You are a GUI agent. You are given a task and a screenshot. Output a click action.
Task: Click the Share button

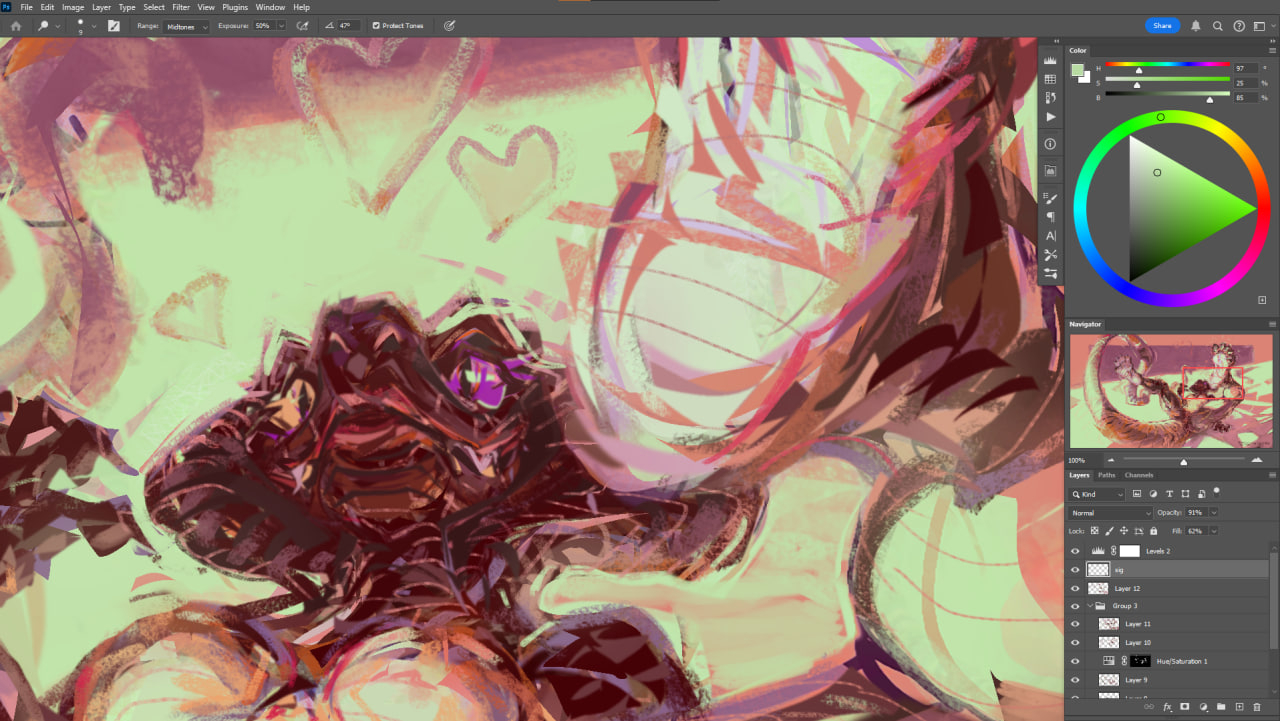1162,26
